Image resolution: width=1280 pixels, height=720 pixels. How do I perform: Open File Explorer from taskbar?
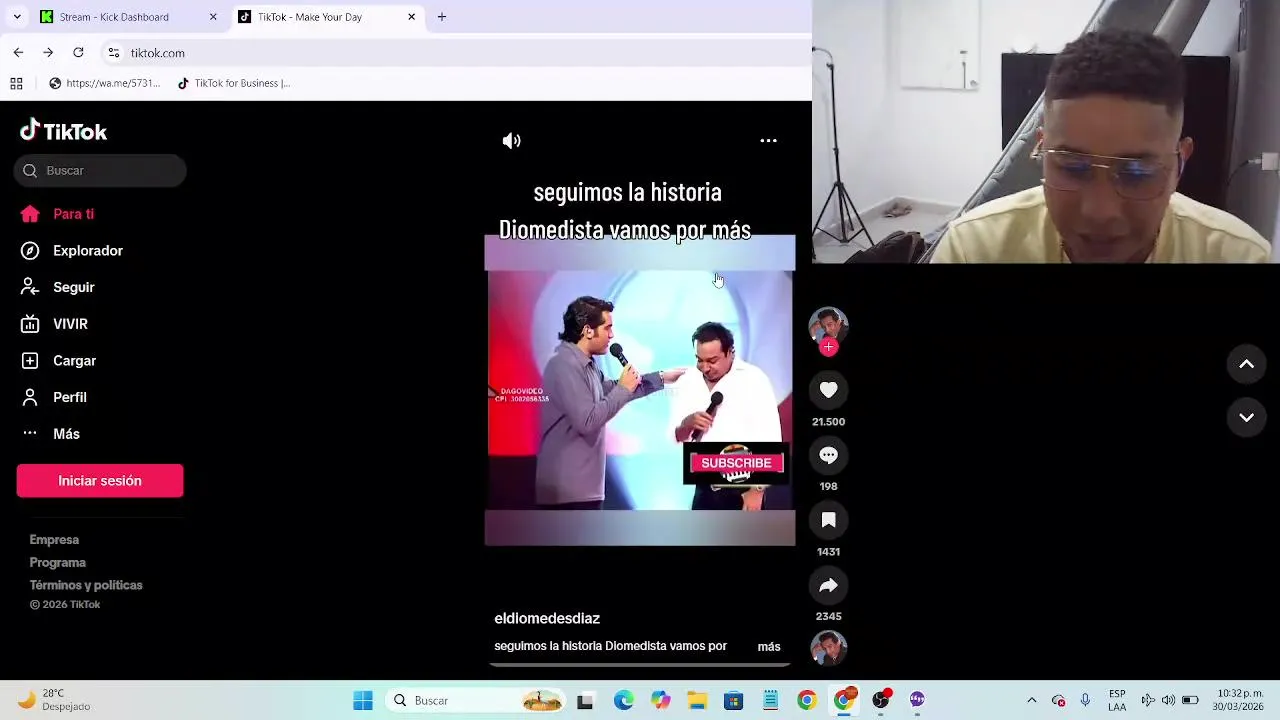pyautogui.click(x=697, y=701)
